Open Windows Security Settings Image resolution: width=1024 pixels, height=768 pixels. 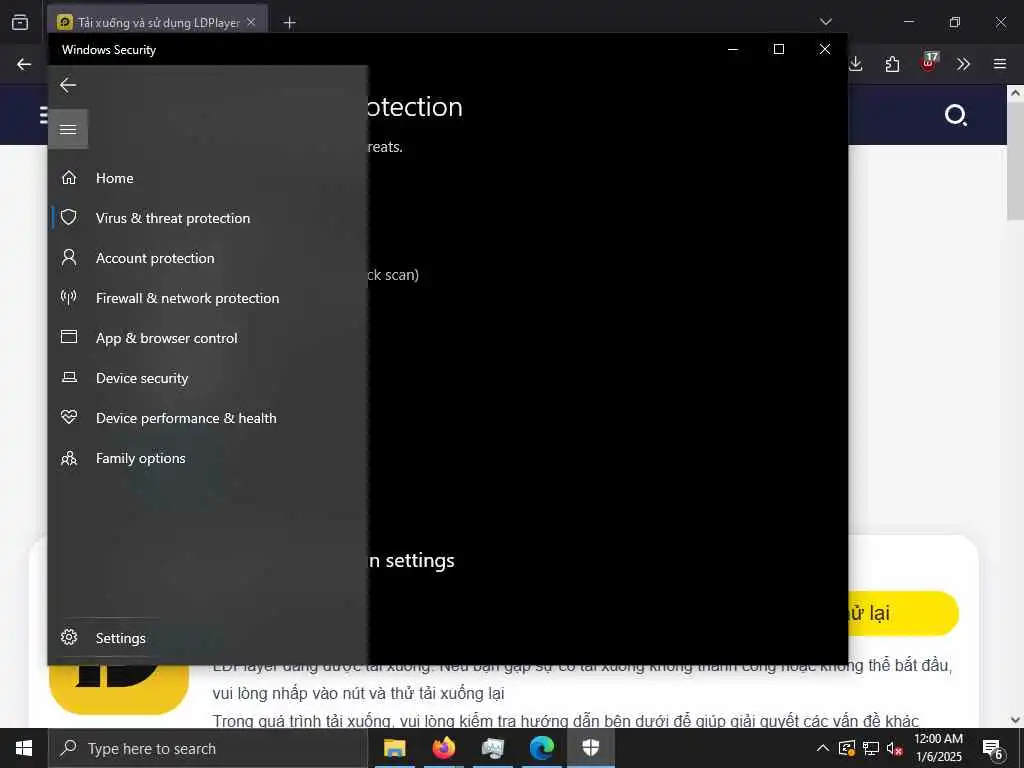click(208, 638)
